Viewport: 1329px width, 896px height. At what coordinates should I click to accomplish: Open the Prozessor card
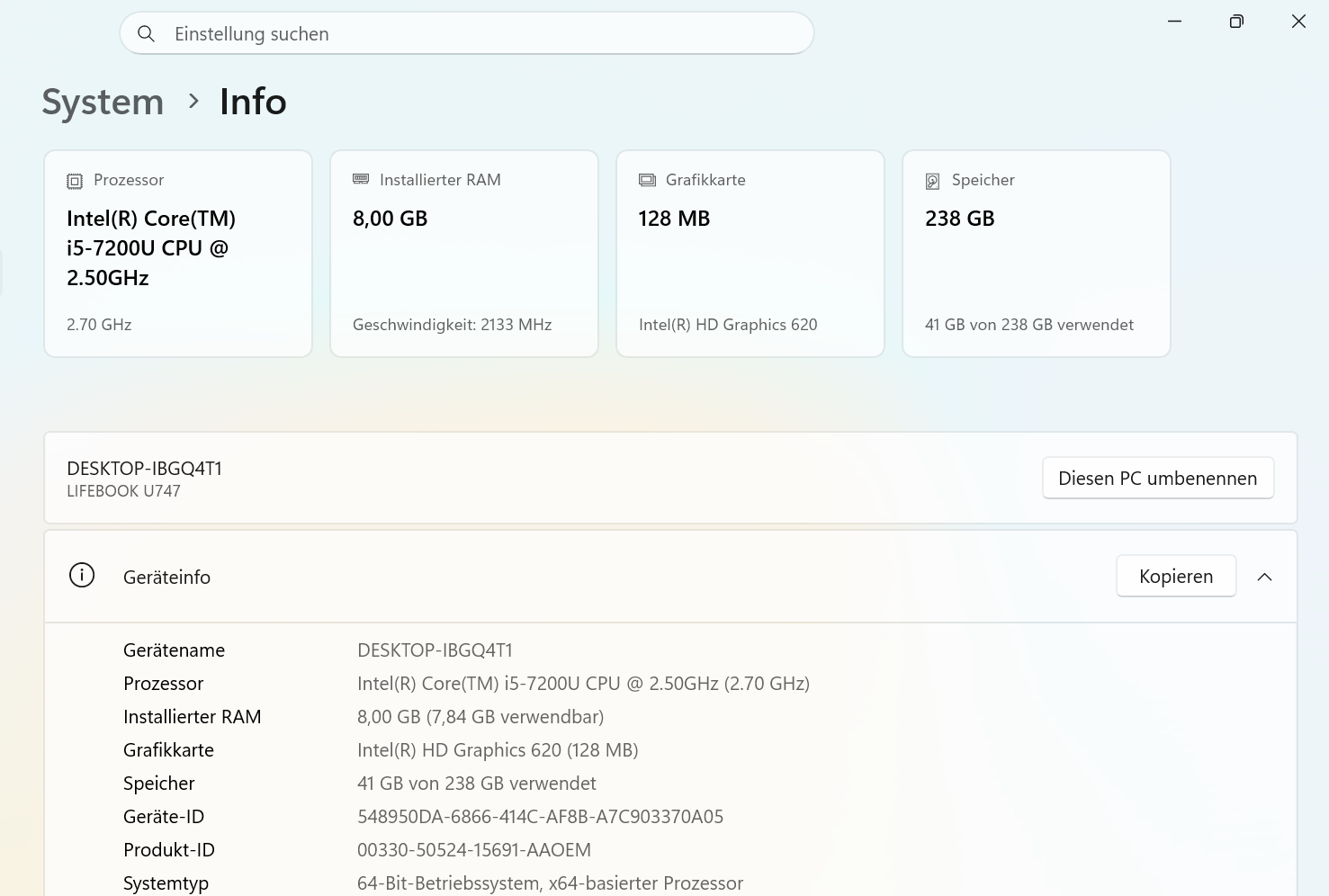[x=178, y=254]
